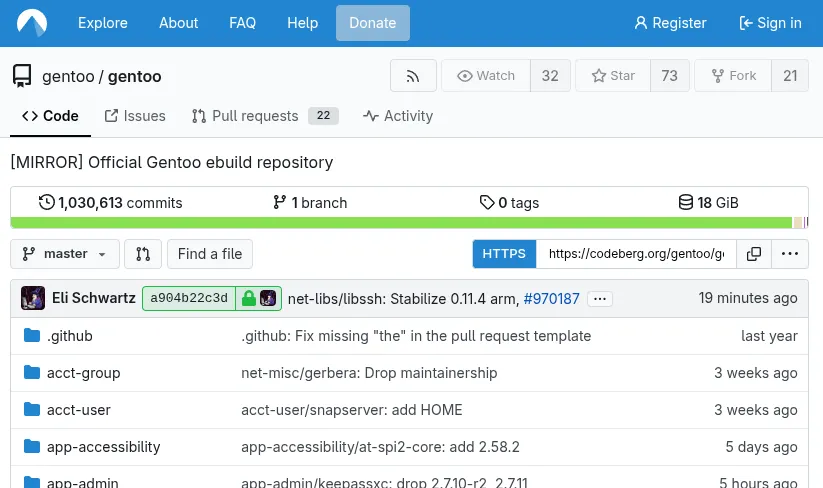Click the Donate button
The height and width of the screenshot is (488, 823).
coord(372,23)
